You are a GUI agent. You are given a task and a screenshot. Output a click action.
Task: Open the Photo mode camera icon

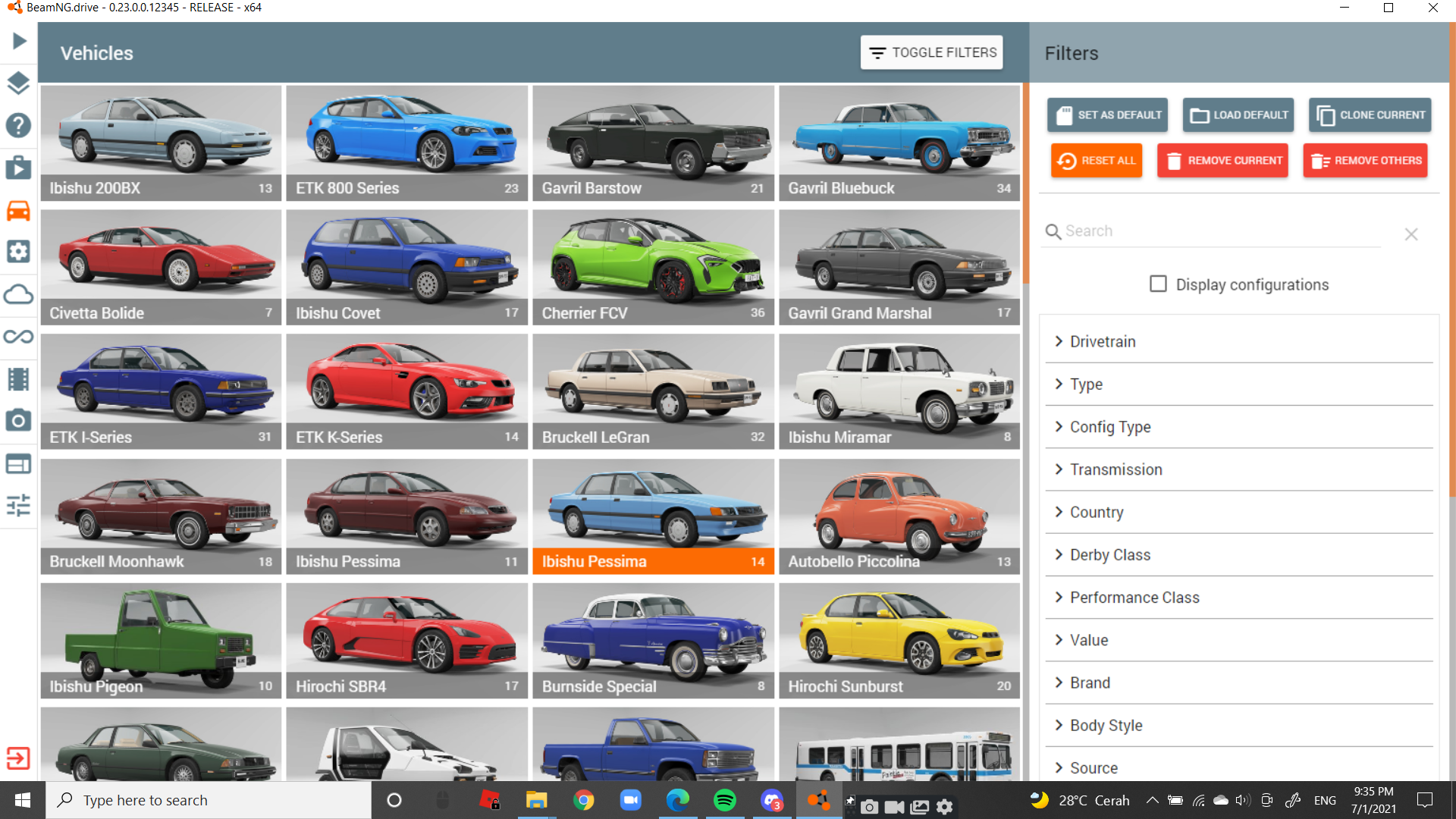19,421
